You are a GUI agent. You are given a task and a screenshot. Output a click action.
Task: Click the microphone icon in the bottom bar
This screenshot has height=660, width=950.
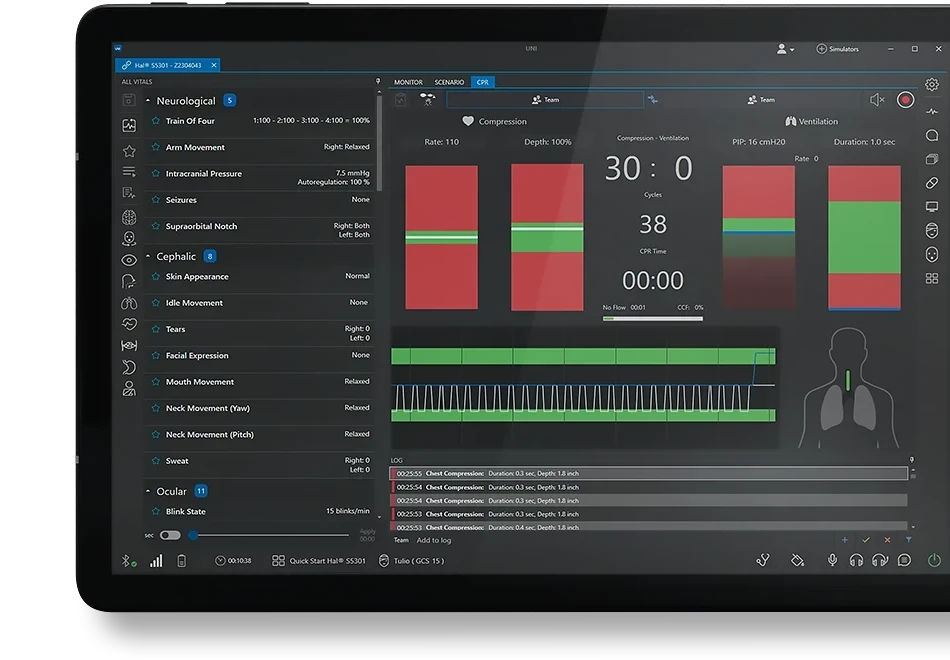pyautogui.click(x=832, y=561)
